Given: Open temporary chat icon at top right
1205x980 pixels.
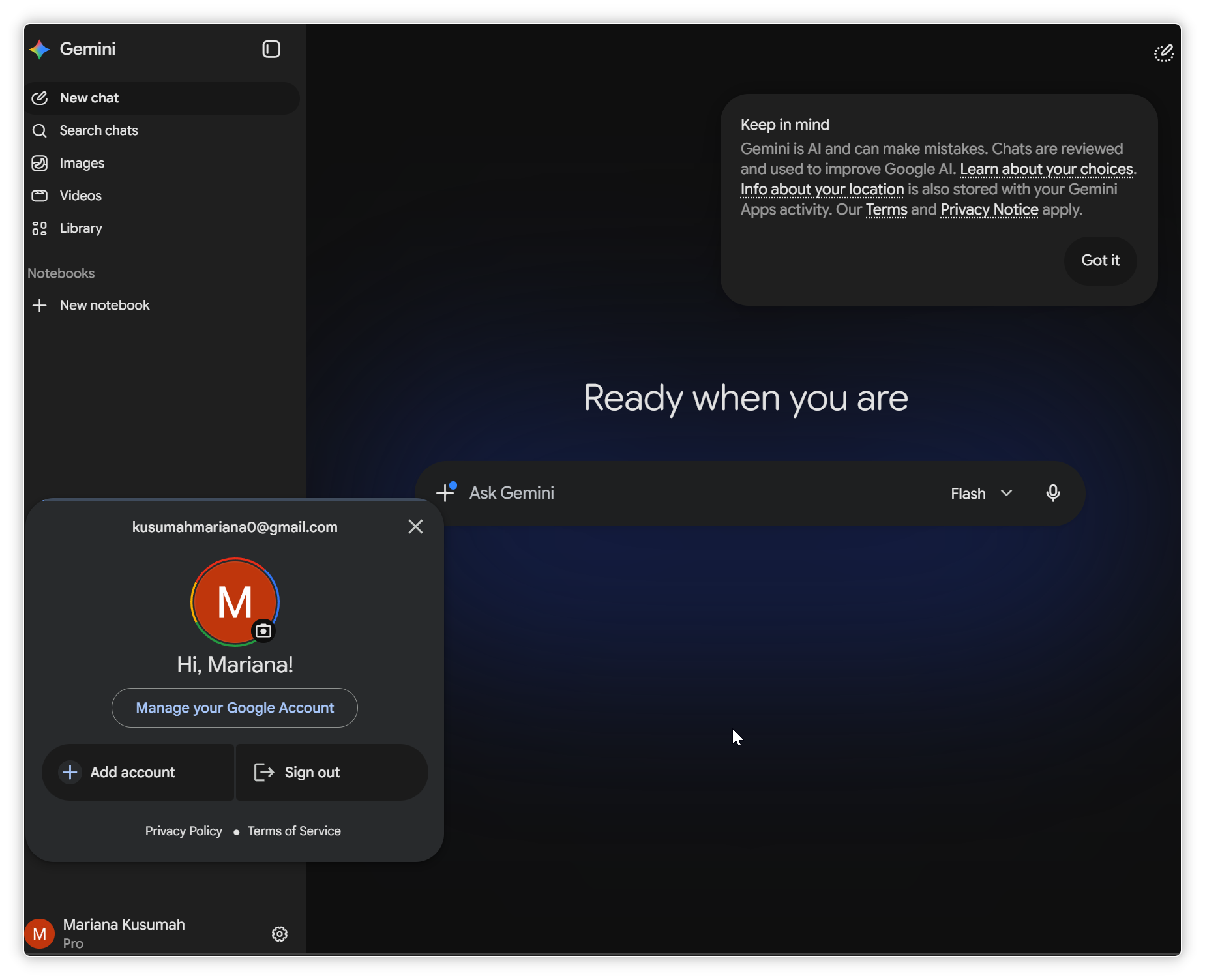Looking at the screenshot, I should (1164, 53).
